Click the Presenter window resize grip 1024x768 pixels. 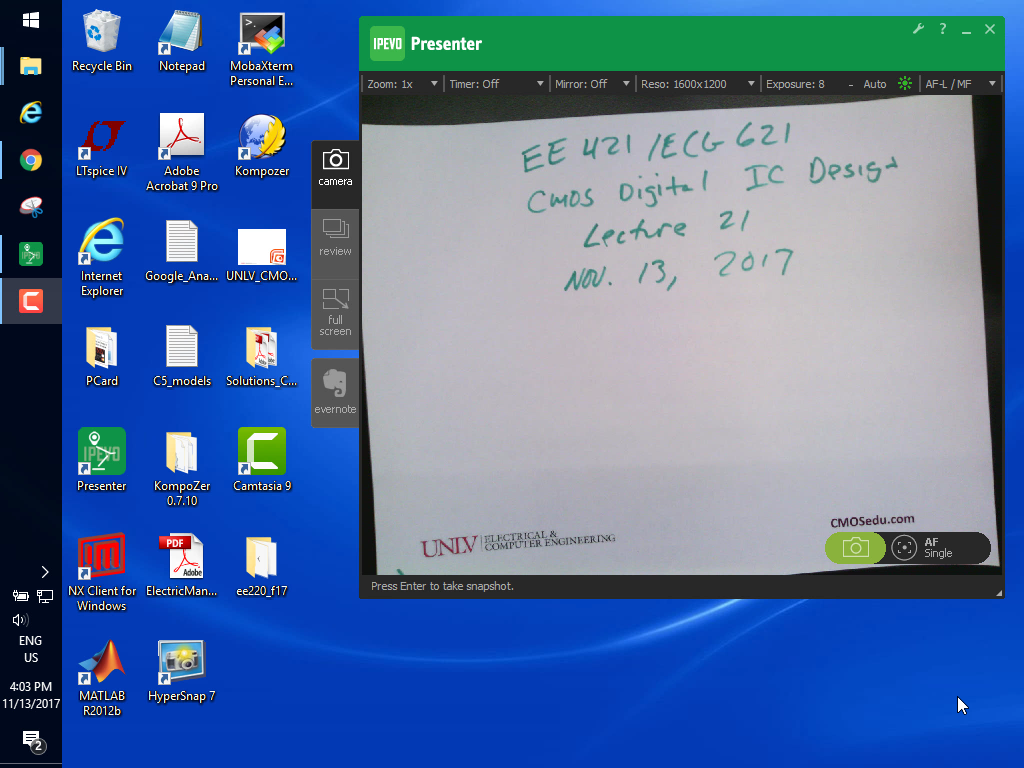click(x=999, y=592)
